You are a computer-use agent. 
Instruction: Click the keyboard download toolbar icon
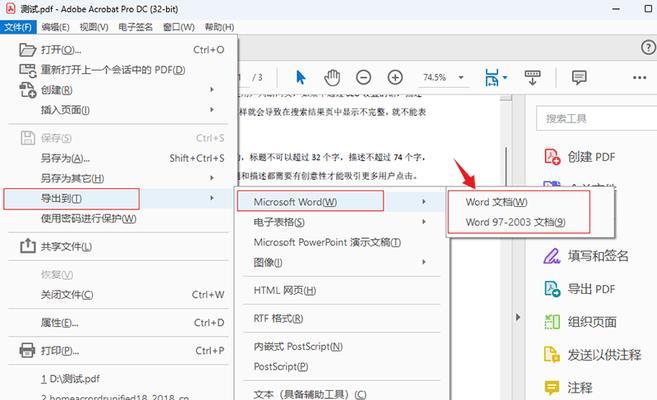[533, 78]
